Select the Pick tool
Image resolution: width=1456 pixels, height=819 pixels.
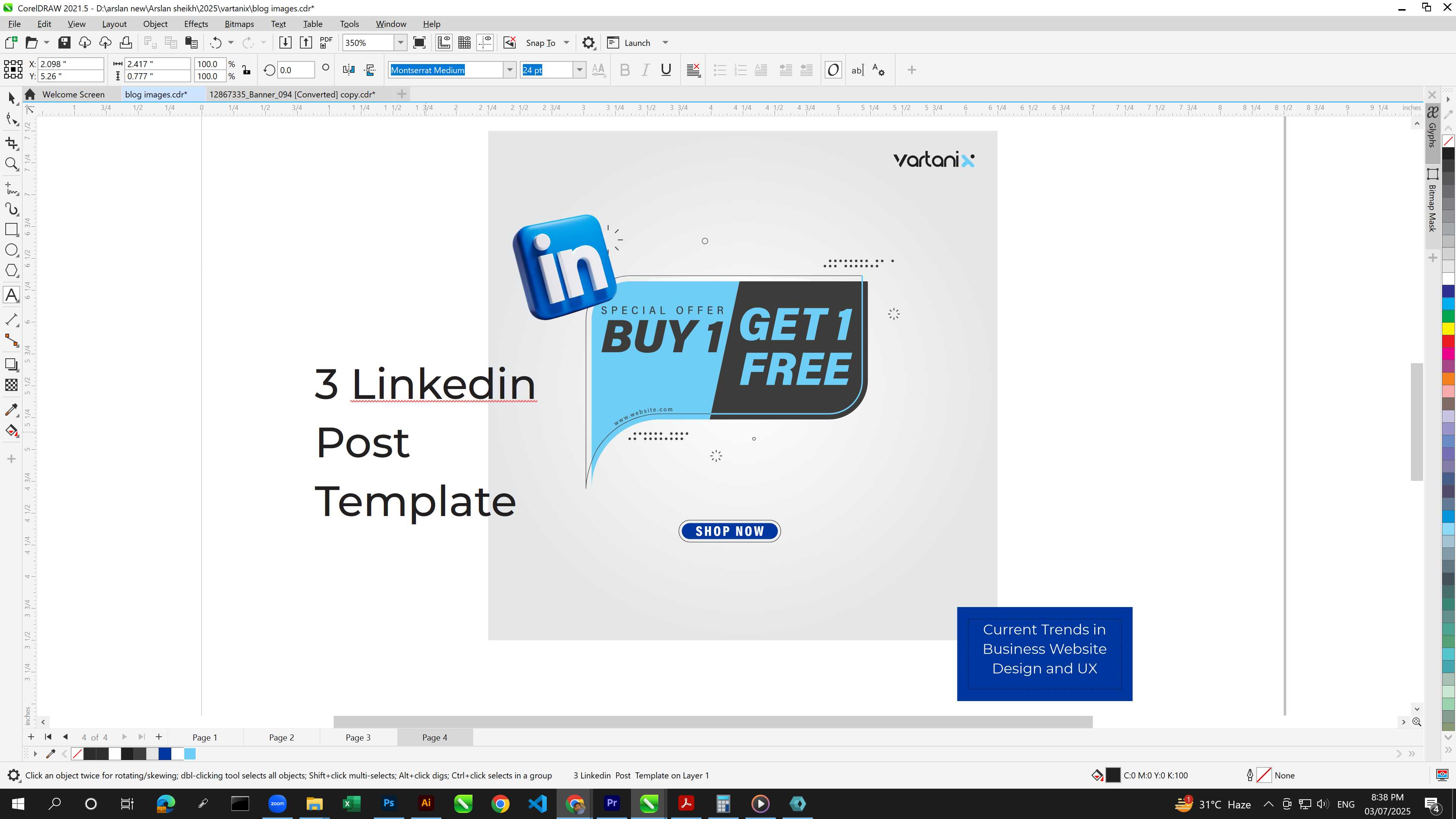coord(11,98)
